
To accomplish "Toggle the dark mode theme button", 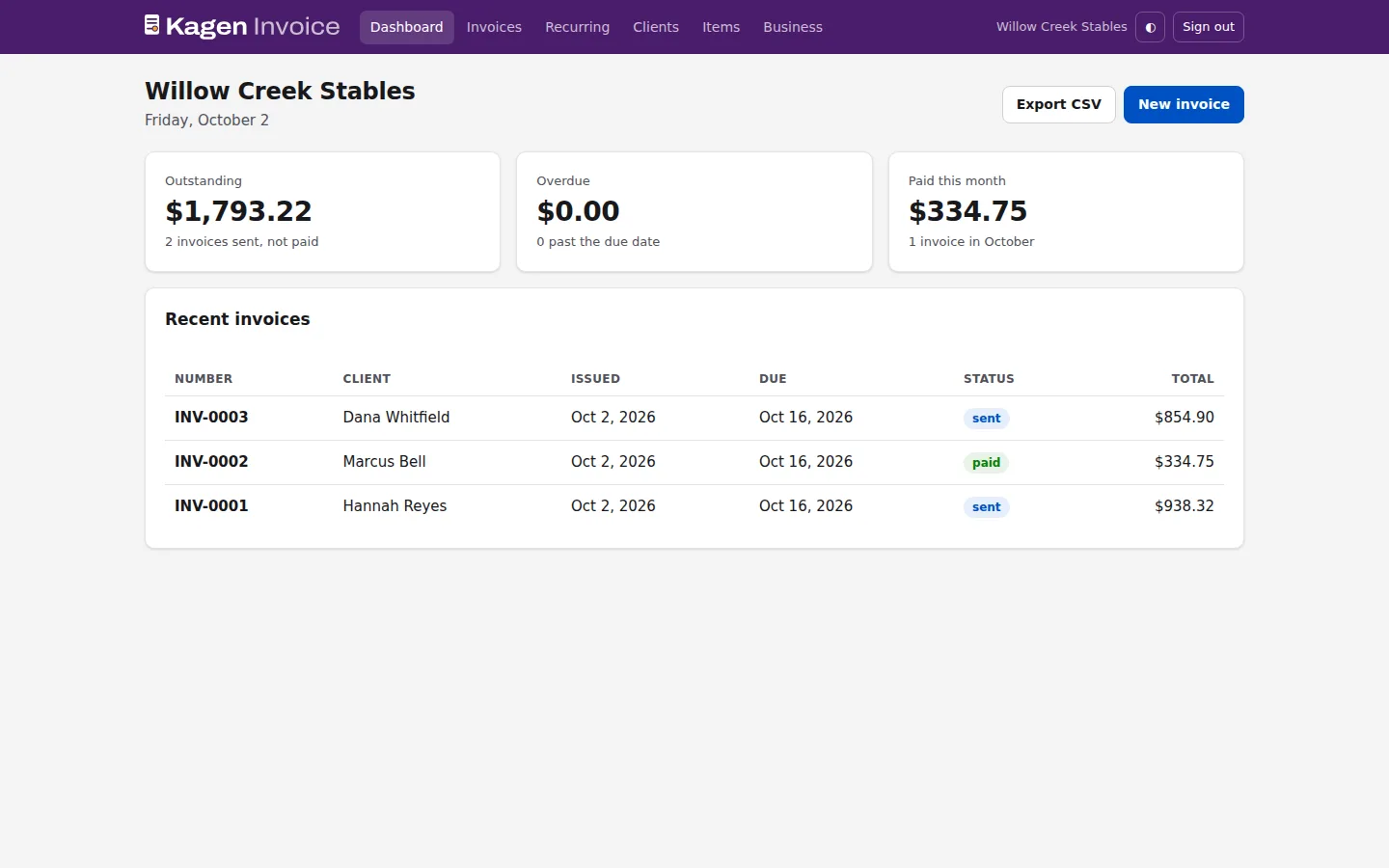I will (1150, 27).
